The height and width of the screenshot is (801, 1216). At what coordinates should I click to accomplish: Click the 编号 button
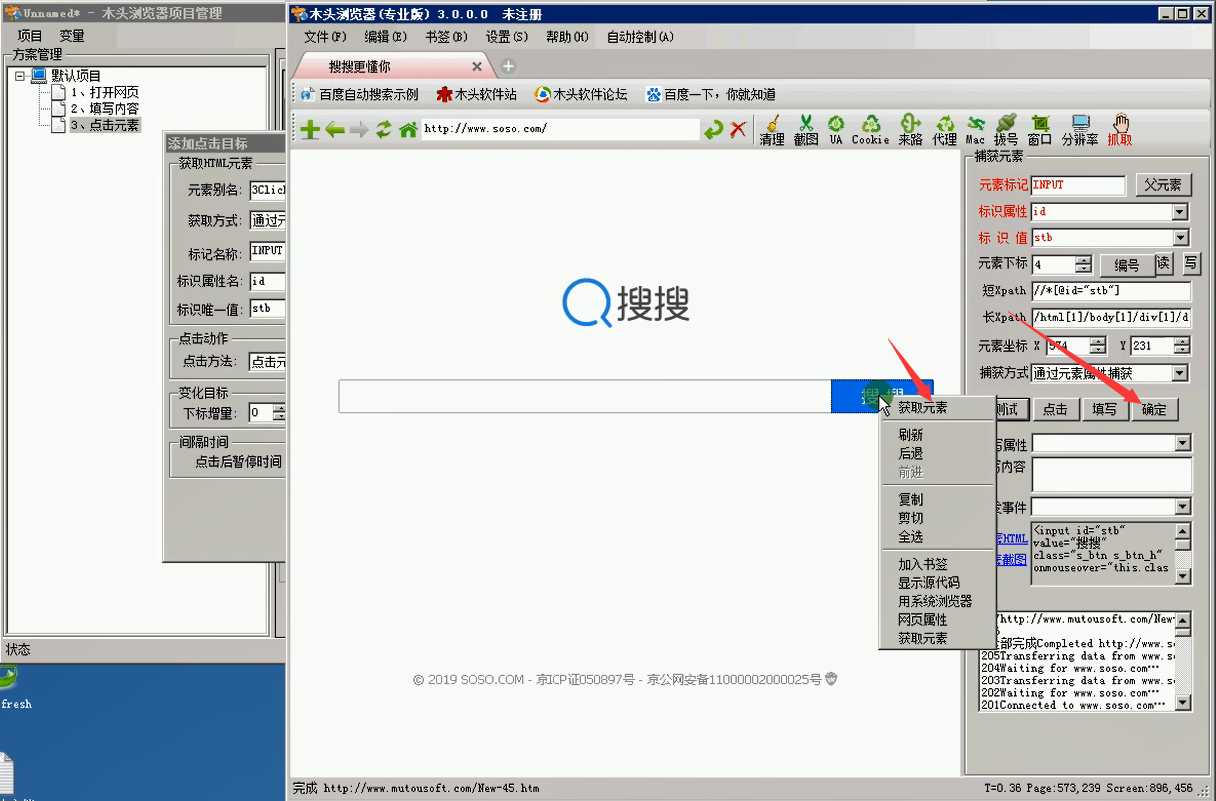tap(1126, 265)
